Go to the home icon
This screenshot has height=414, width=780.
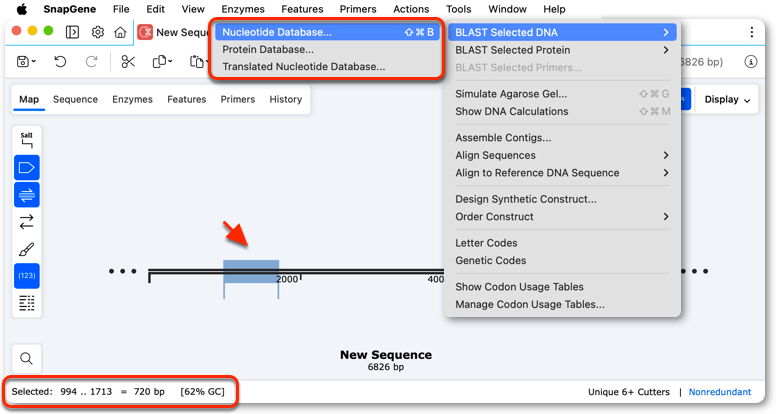120,32
